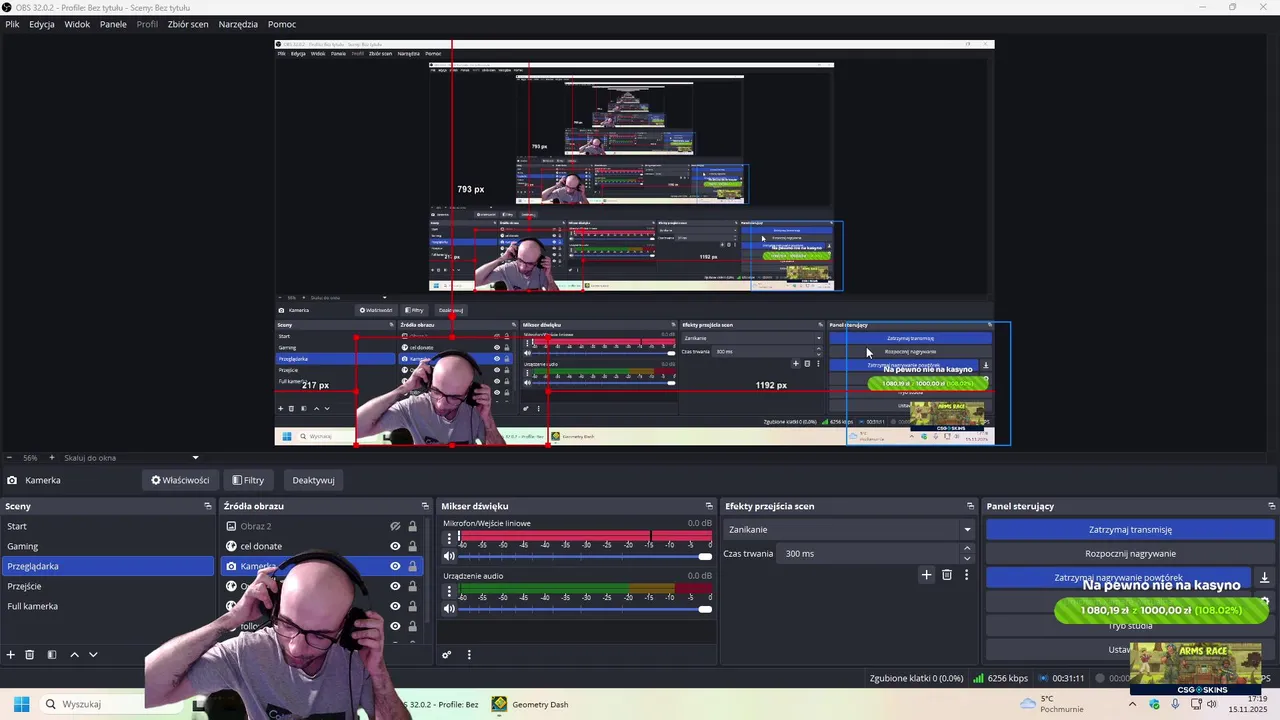
Task: Open the Zbiór scen menu
Action: pyautogui.click(x=188, y=24)
